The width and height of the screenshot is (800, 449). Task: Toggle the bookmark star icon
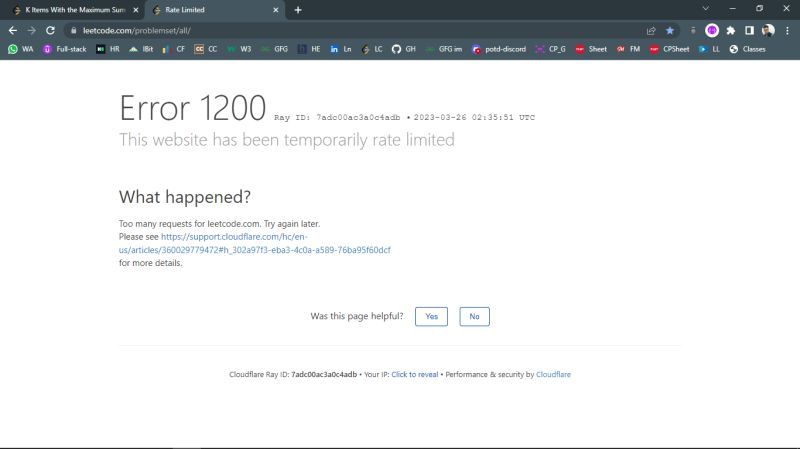coord(670,31)
